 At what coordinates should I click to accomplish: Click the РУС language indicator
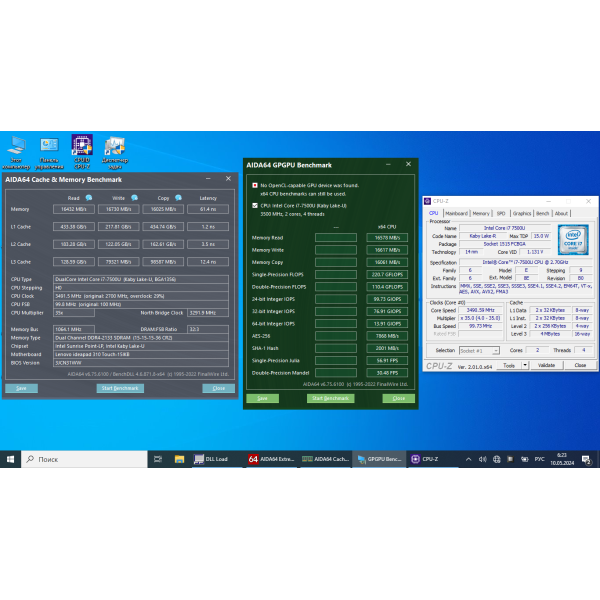coord(539,459)
